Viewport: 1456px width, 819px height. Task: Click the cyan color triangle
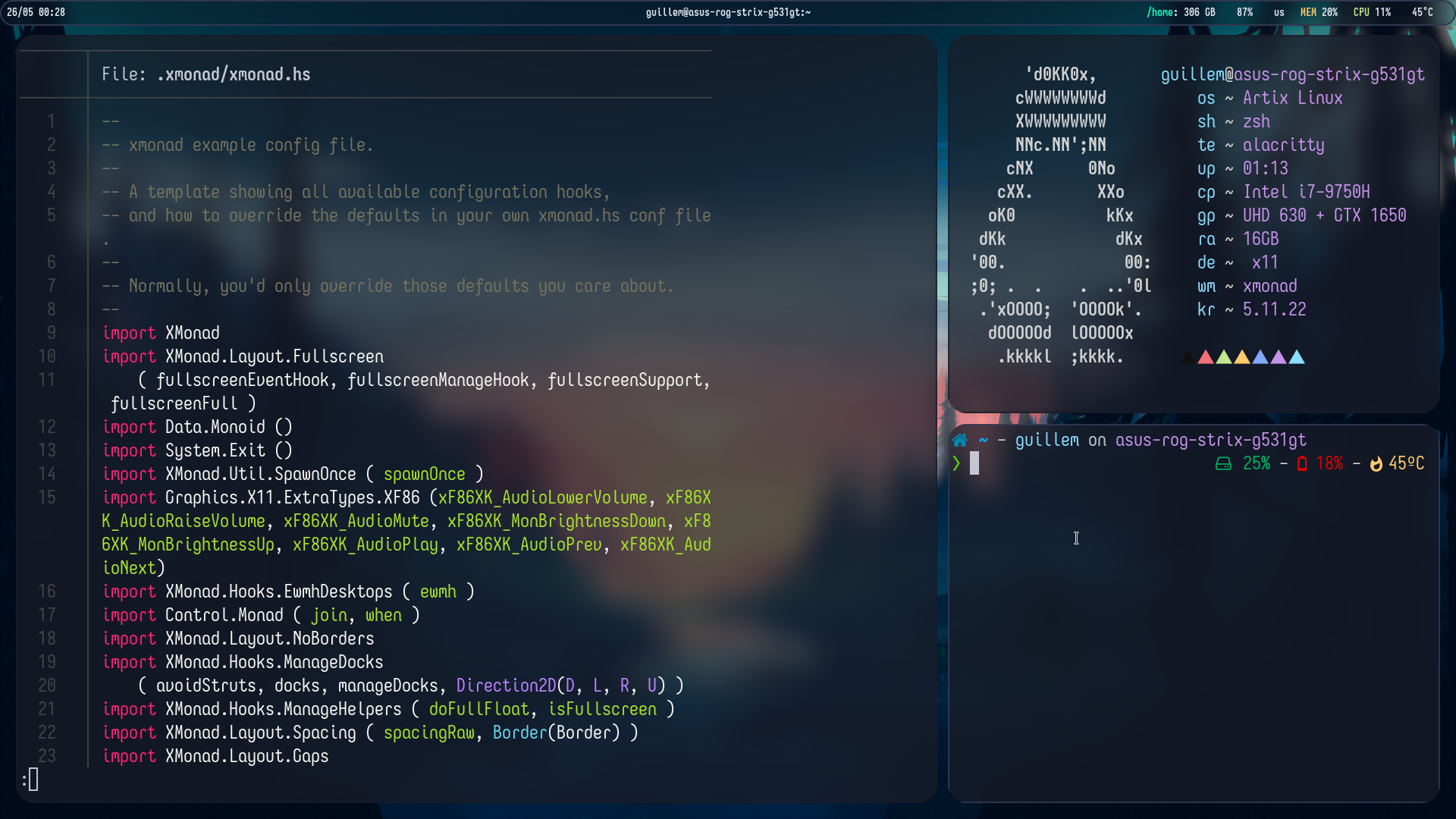(1297, 357)
